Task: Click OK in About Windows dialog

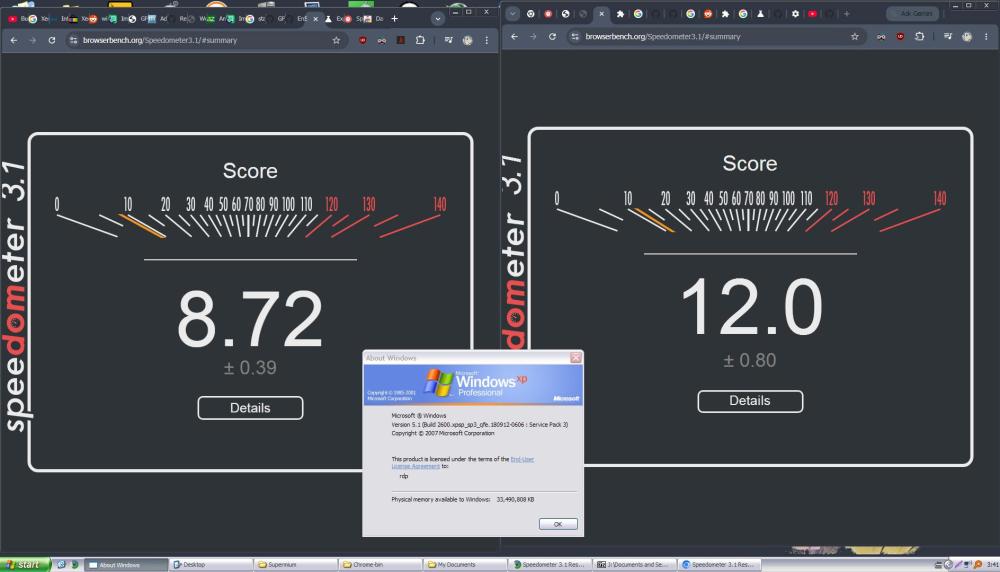Action: (558, 524)
